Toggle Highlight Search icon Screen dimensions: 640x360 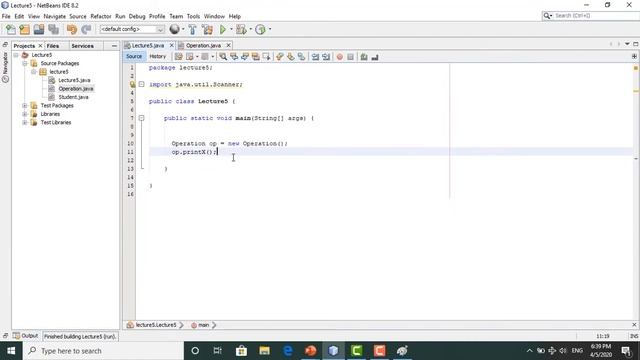tap(256, 57)
